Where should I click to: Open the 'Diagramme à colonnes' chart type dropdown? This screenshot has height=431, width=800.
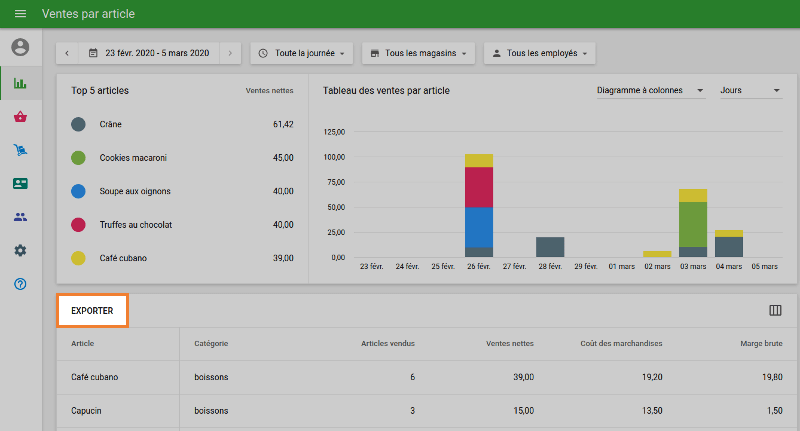pyautogui.click(x=650, y=91)
